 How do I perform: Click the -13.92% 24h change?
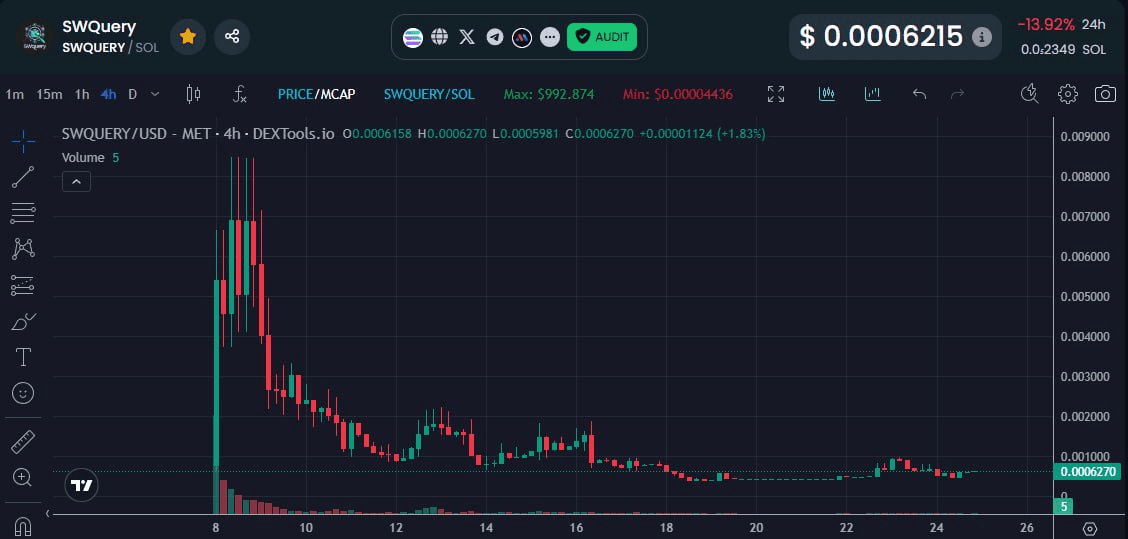(x=1046, y=24)
